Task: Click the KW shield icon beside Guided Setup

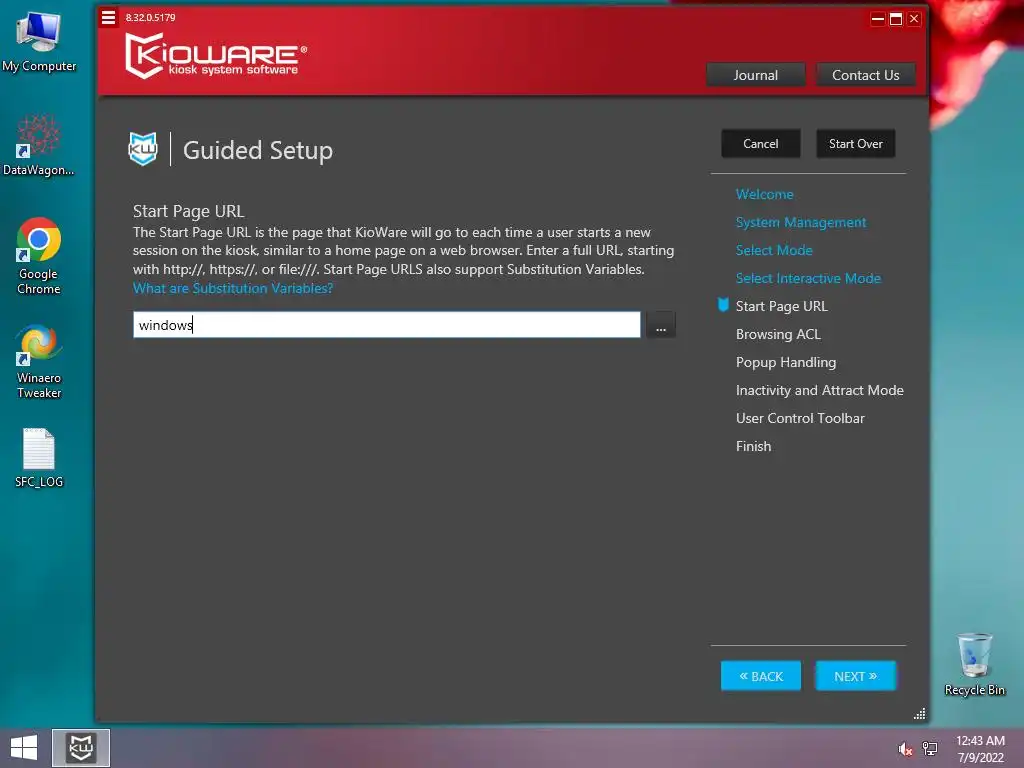Action: pyautogui.click(x=143, y=149)
